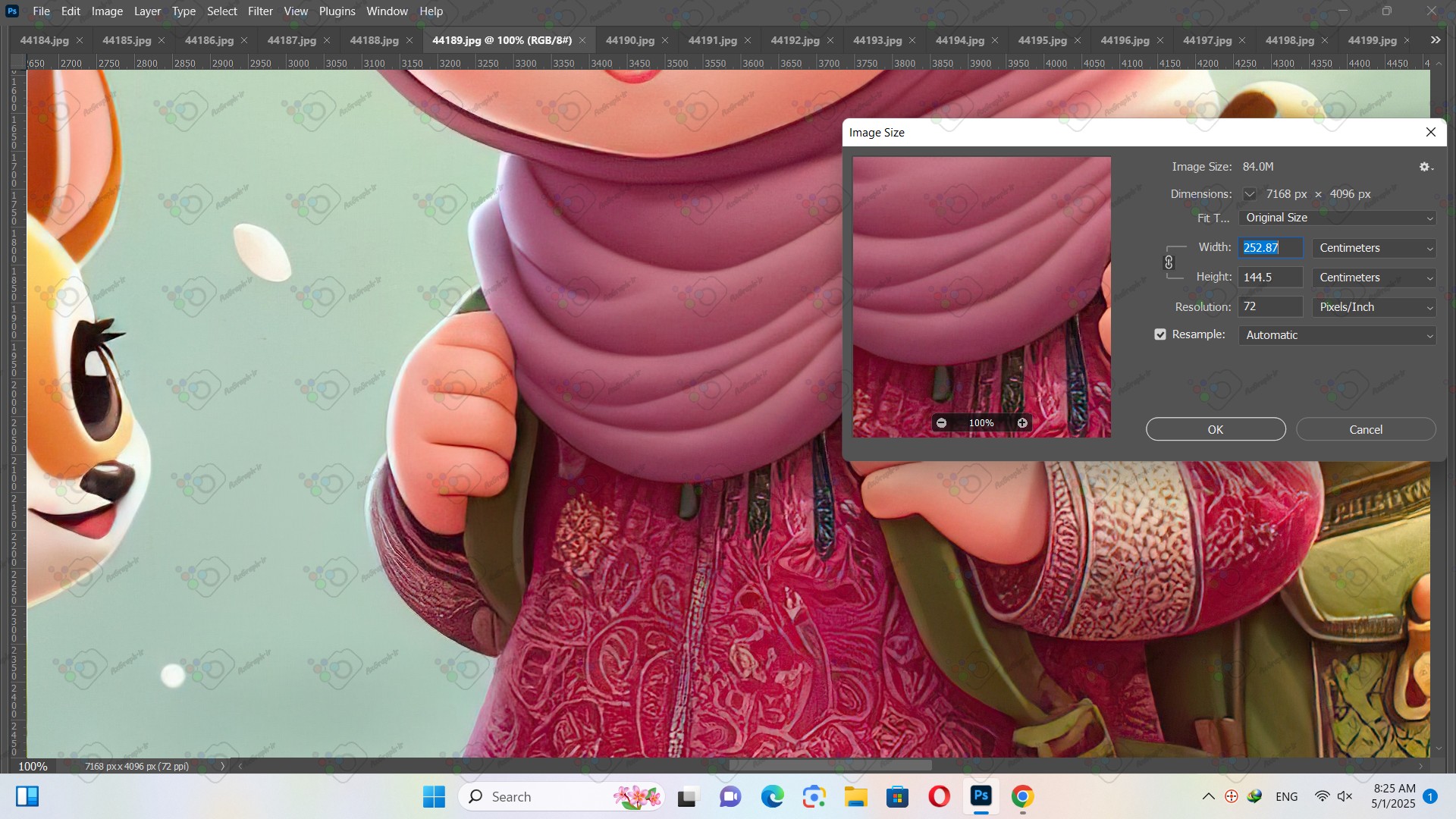Click the Image Size preview thumbnail
The height and width of the screenshot is (819, 1456).
tap(981, 297)
